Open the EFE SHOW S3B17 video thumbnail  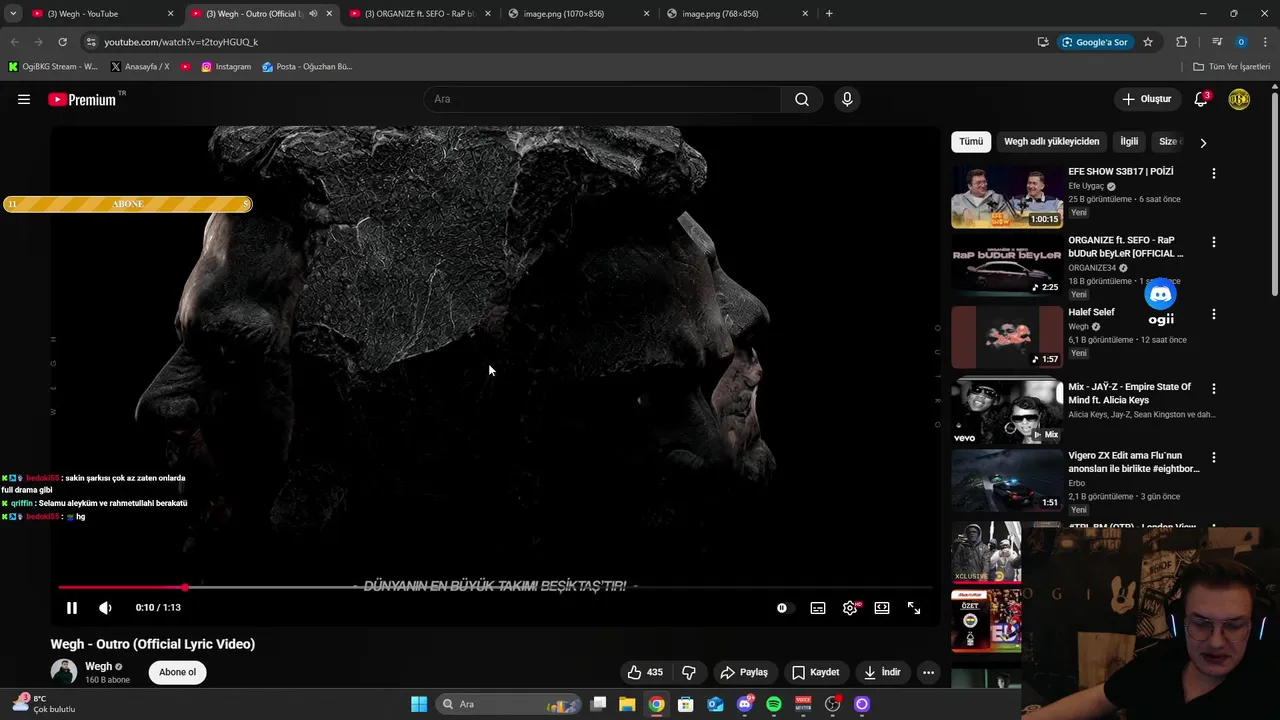point(1006,197)
